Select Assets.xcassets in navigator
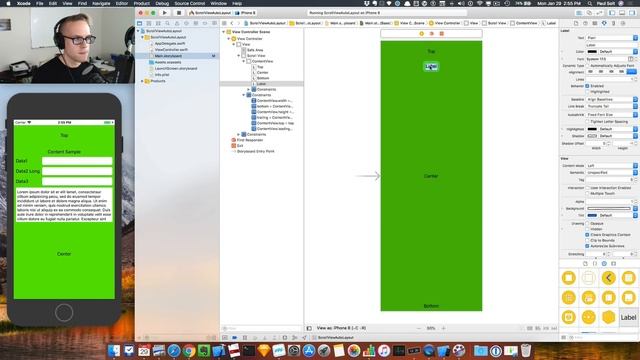The height and width of the screenshot is (360, 640). tap(168, 62)
